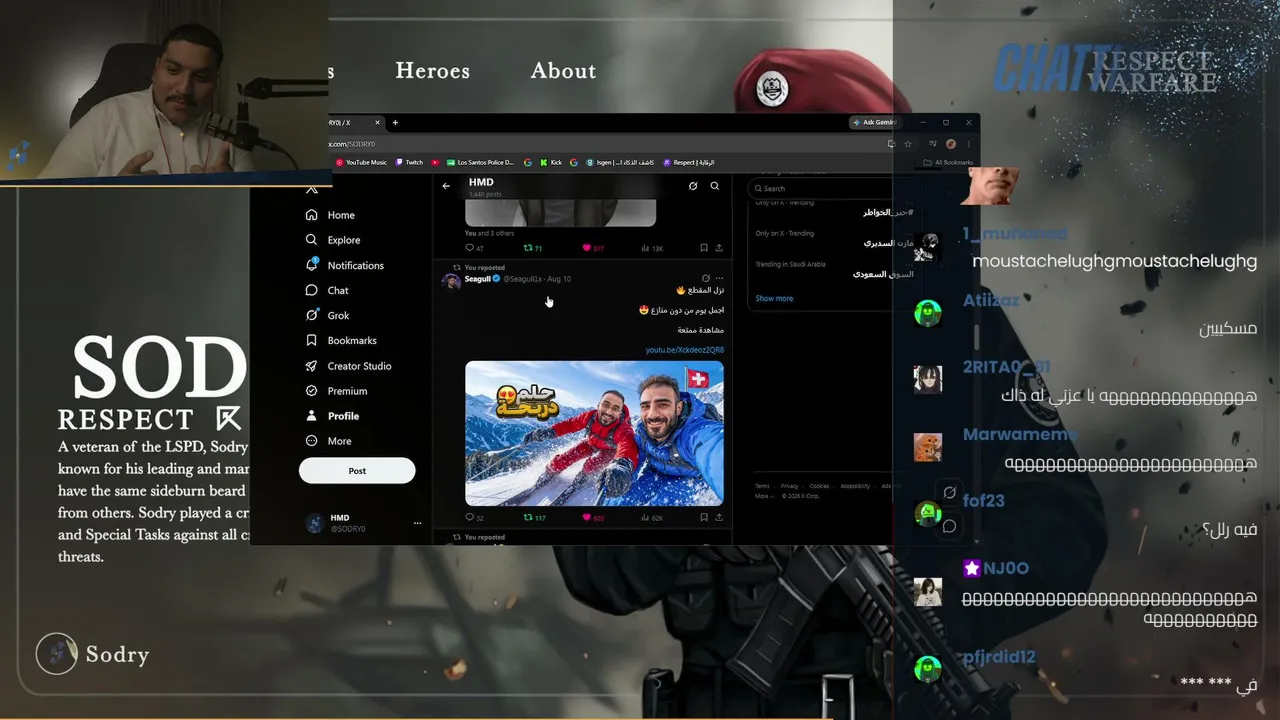
Task: Click the search icon in the HMD profile header
Action: (715, 186)
